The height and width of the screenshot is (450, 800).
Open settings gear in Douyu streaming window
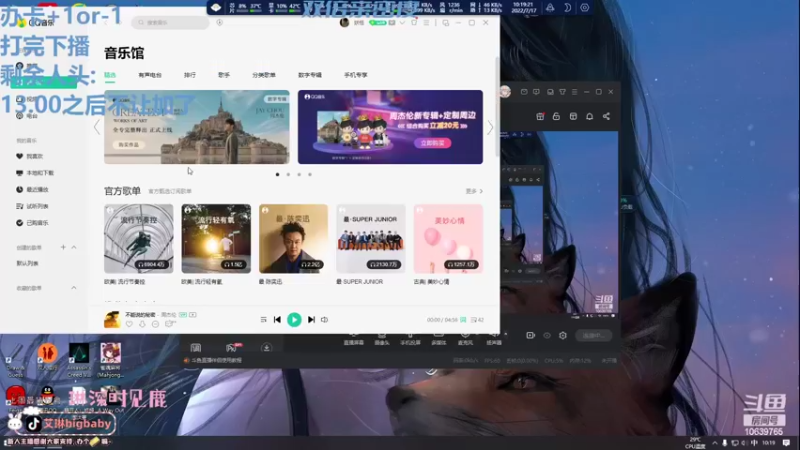tap(563, 335)
